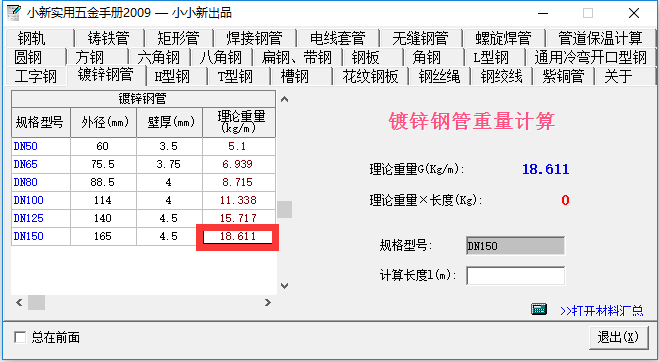This screenshot has width=660, height=362.
Task: Click the wall thickness cell 3.75
Action: pyautogui.click(x=169, y=164)
